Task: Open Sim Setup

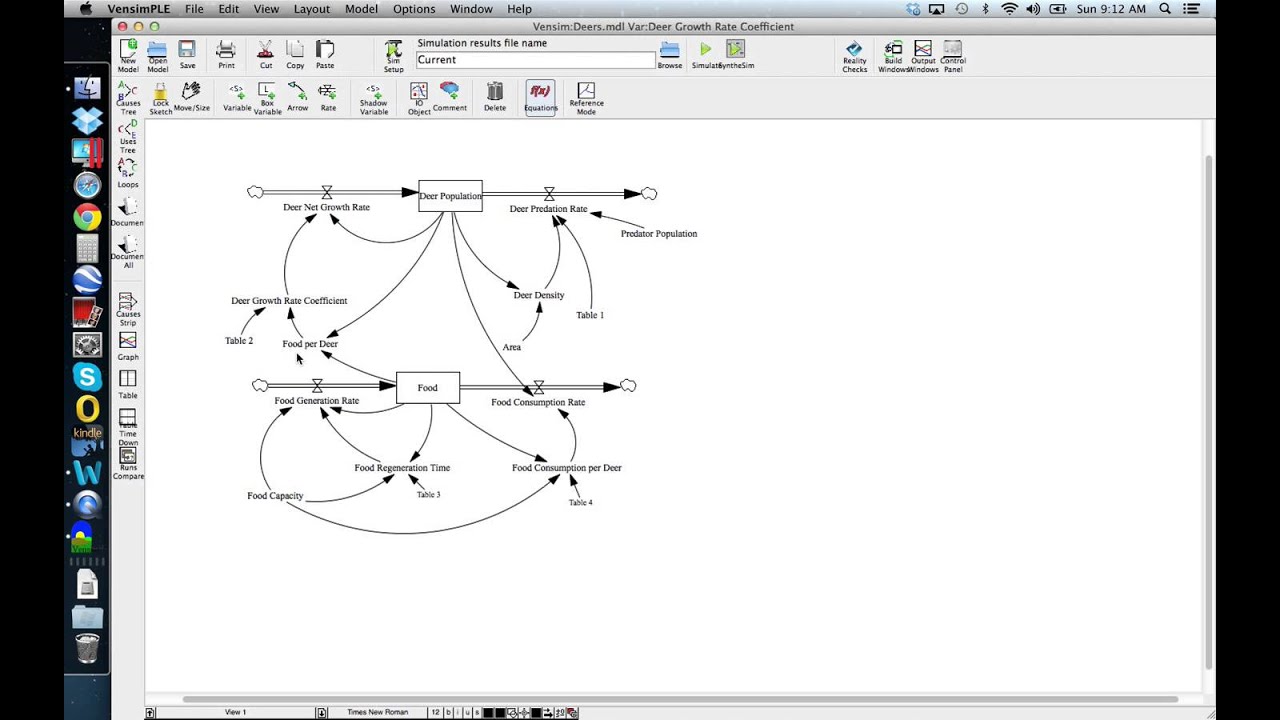Action: [x=394, y=56]
